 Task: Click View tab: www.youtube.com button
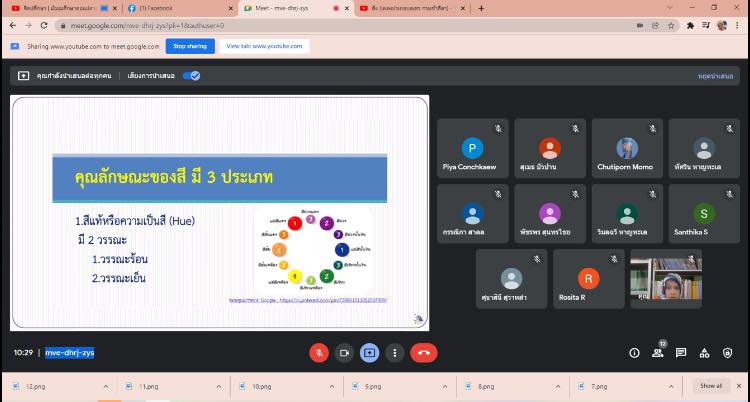point(251,46)
